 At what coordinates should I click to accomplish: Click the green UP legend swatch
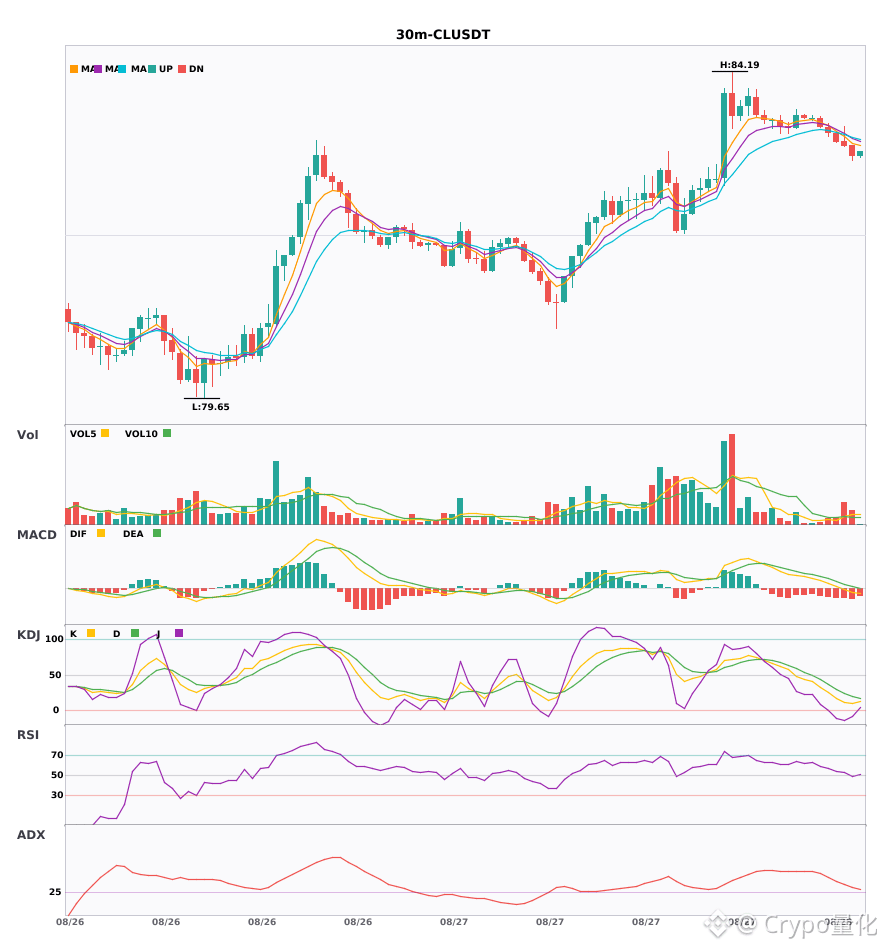tap(152, 69)
